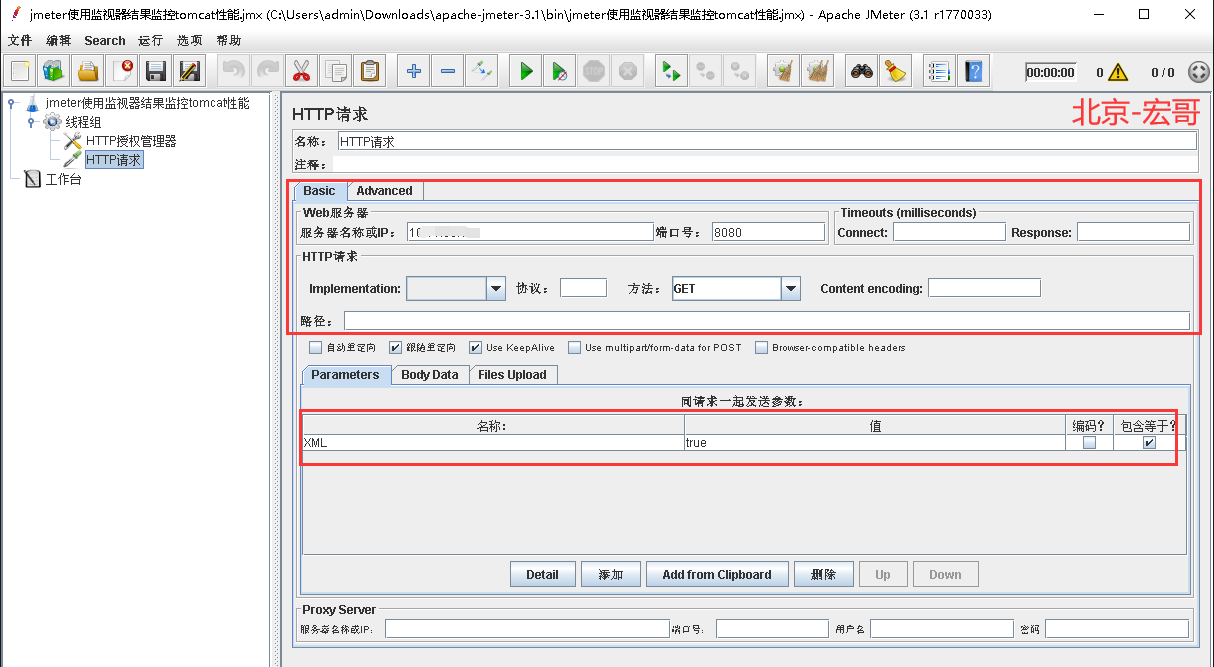
Task: Click the Save test plan as icon
Action: [190, 71]
